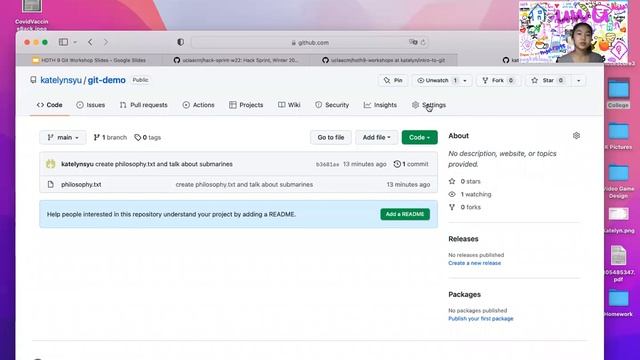
Task: Click the philosophy.txt file icon
Action: tap(51, 184)
